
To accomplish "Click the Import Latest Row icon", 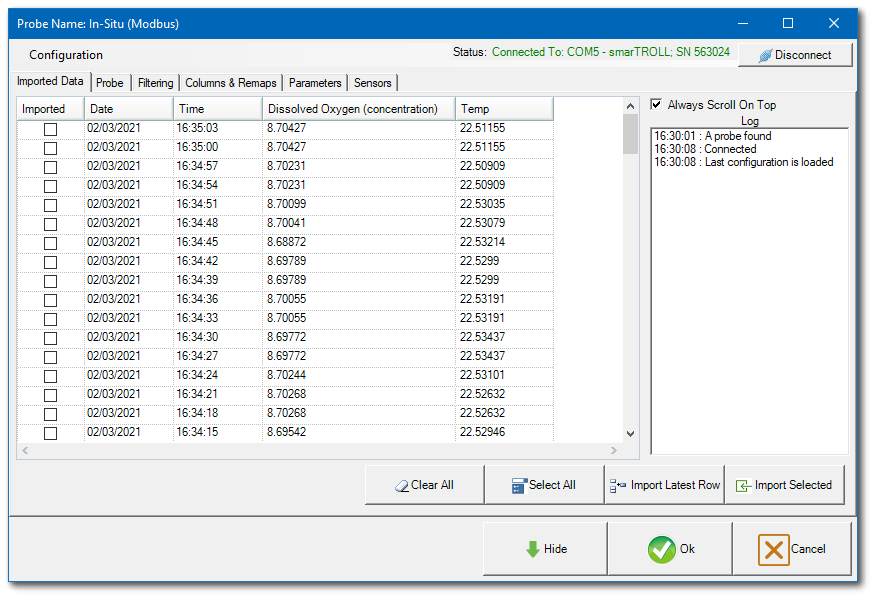I will (619, 484).
